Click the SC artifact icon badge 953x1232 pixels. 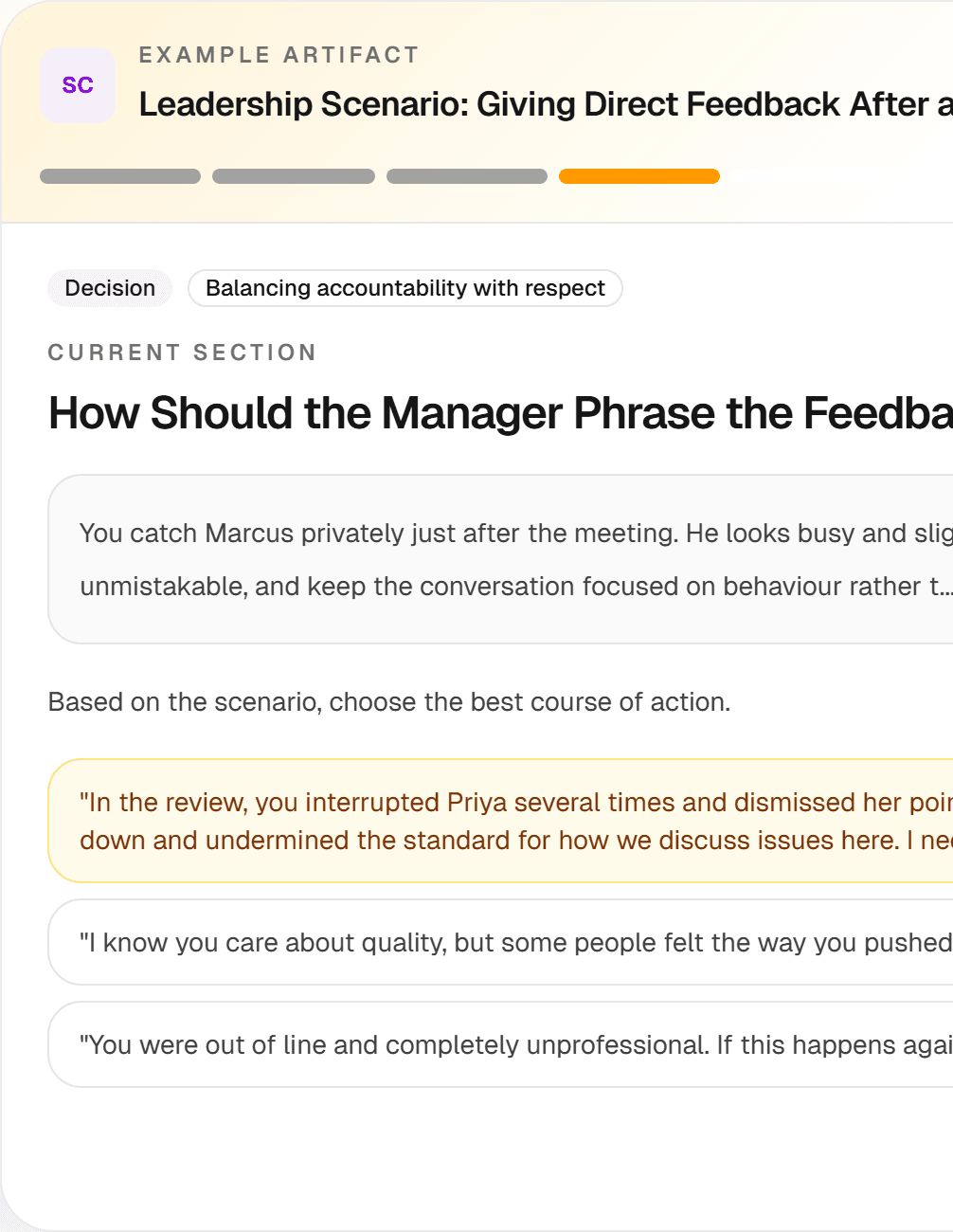(x=78, y=85)
